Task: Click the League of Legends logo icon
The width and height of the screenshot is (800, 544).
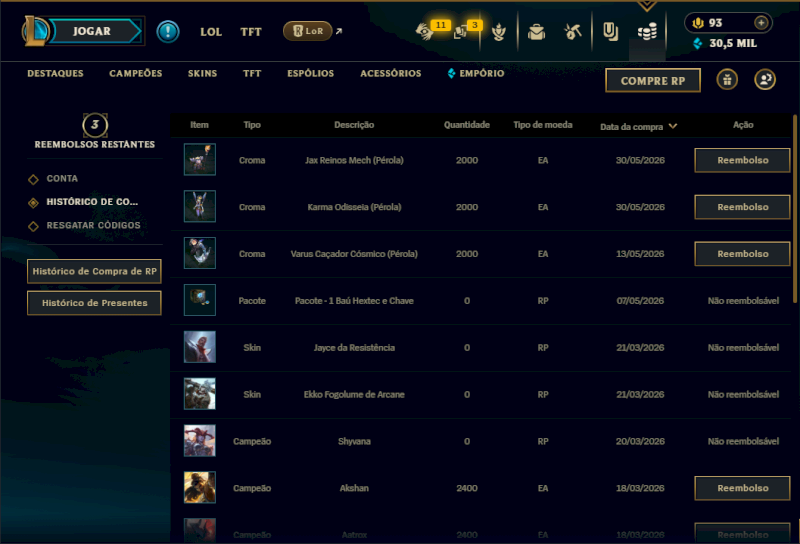Action: pos(35,31)
